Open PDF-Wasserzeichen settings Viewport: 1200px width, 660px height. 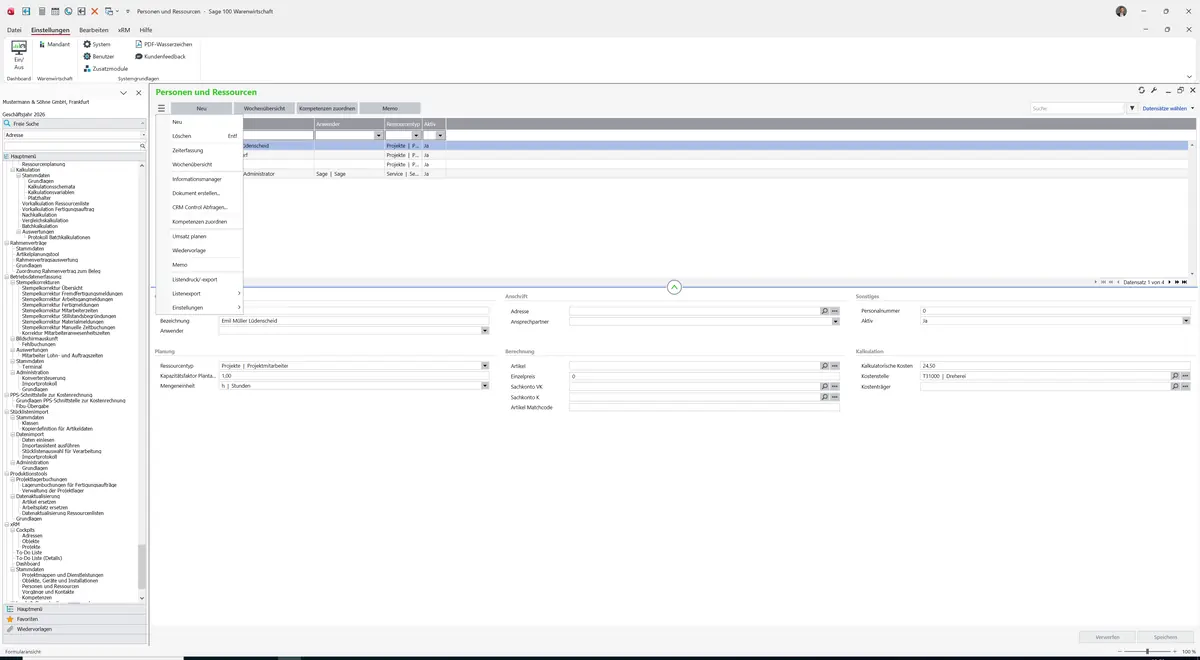(x=163, y=44)
